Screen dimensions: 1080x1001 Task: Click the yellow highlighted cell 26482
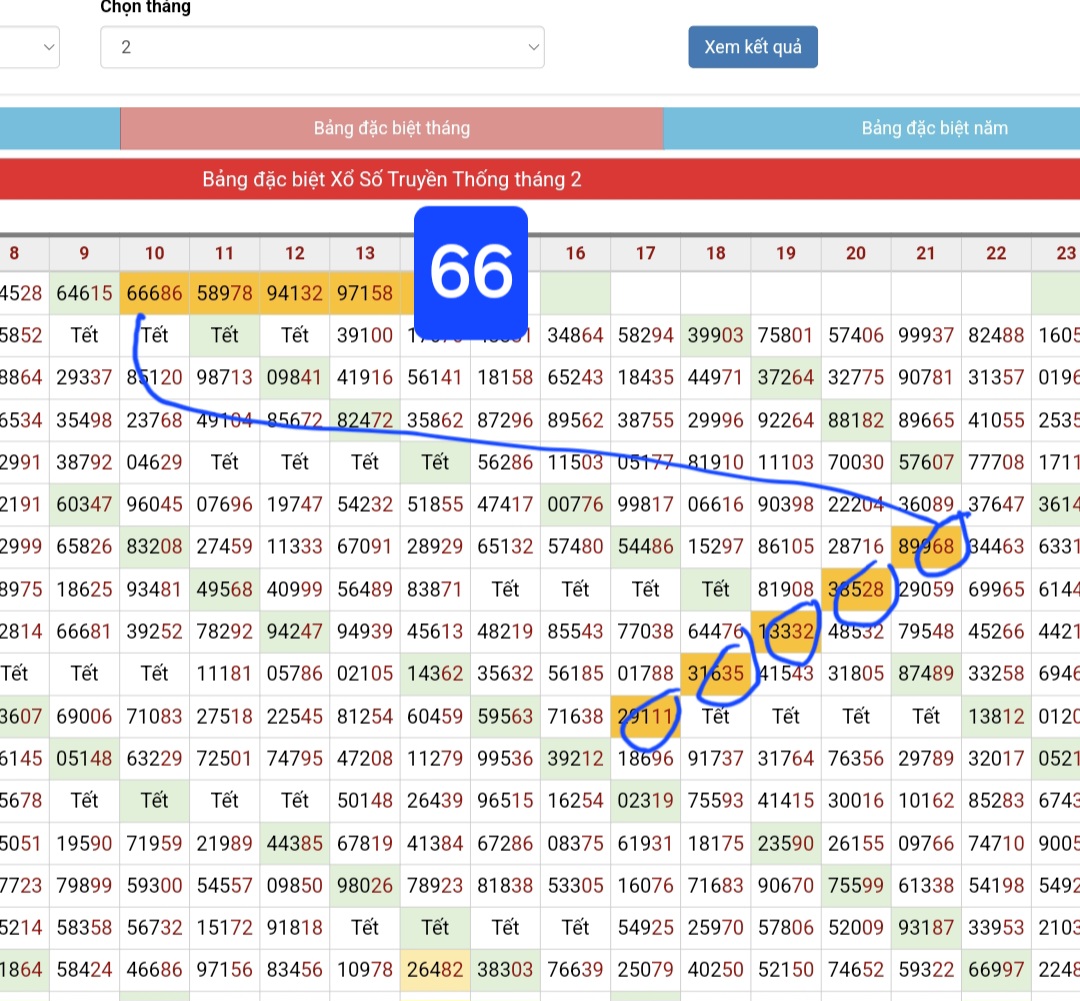tap(435, 969)
